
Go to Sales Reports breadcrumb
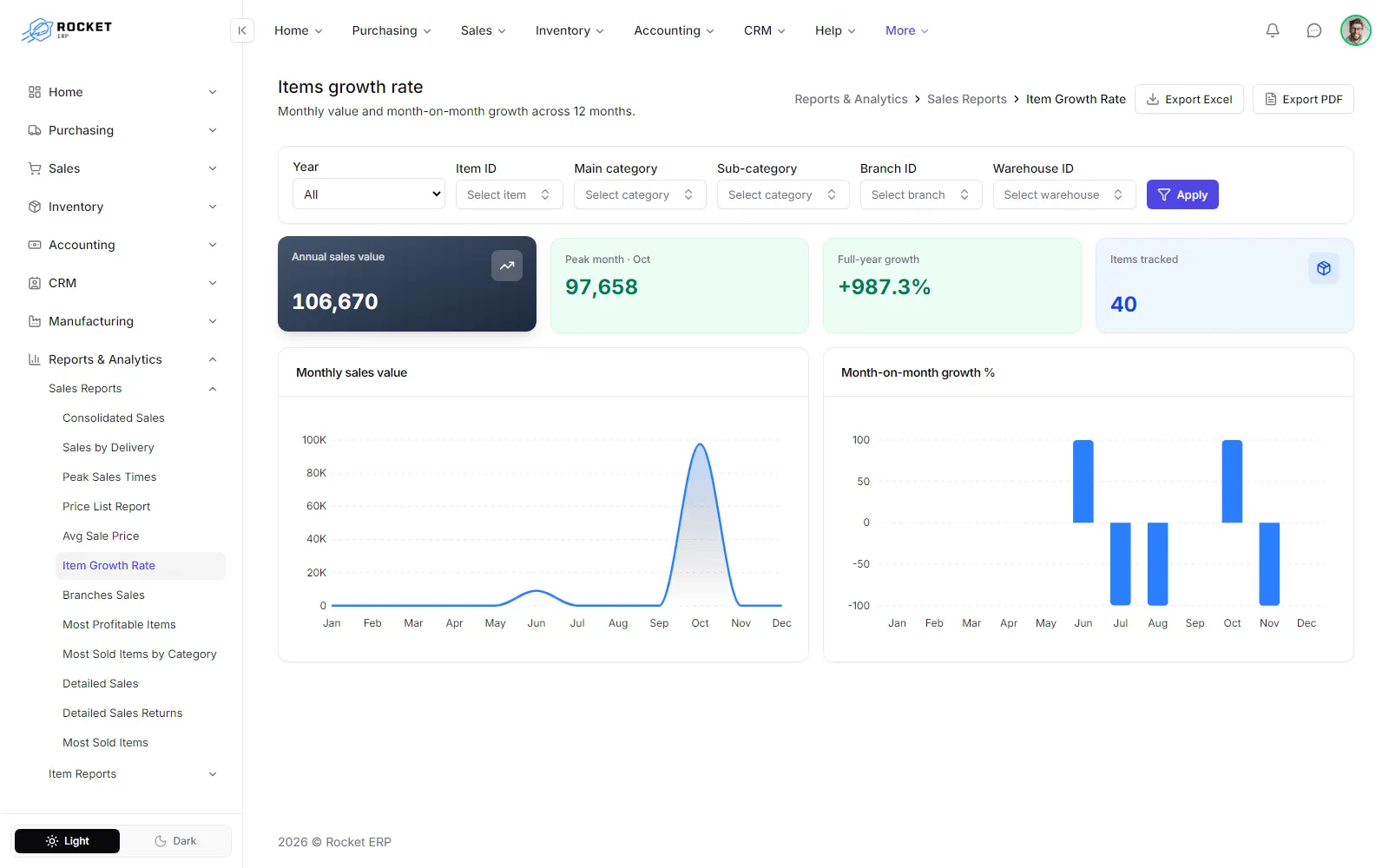click(x=967, y=99)
